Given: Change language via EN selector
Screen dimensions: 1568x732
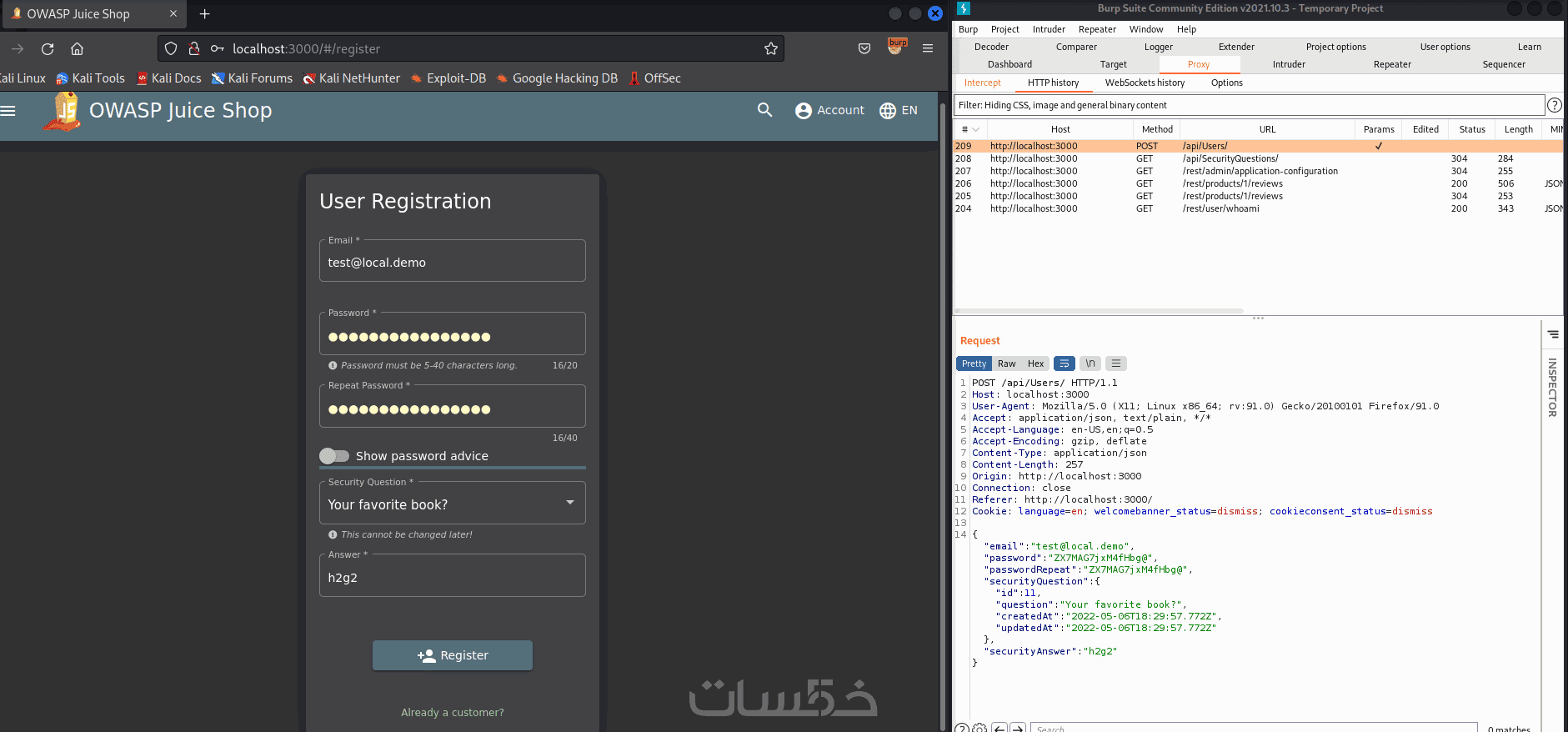Looking at the screenshot, I should coord(899,110).
